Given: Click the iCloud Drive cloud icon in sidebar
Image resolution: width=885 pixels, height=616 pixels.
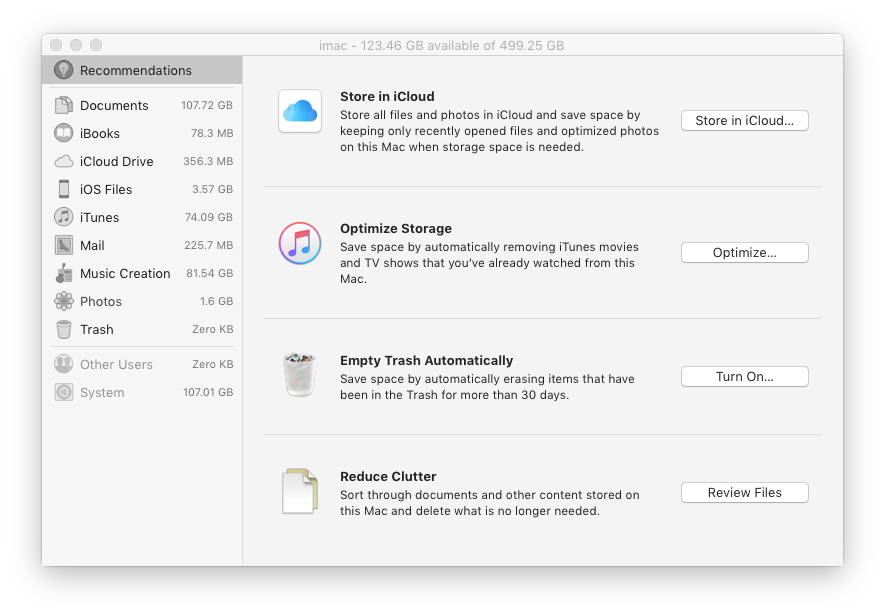Looking at the screenshot, I should [x=63, y=161].
